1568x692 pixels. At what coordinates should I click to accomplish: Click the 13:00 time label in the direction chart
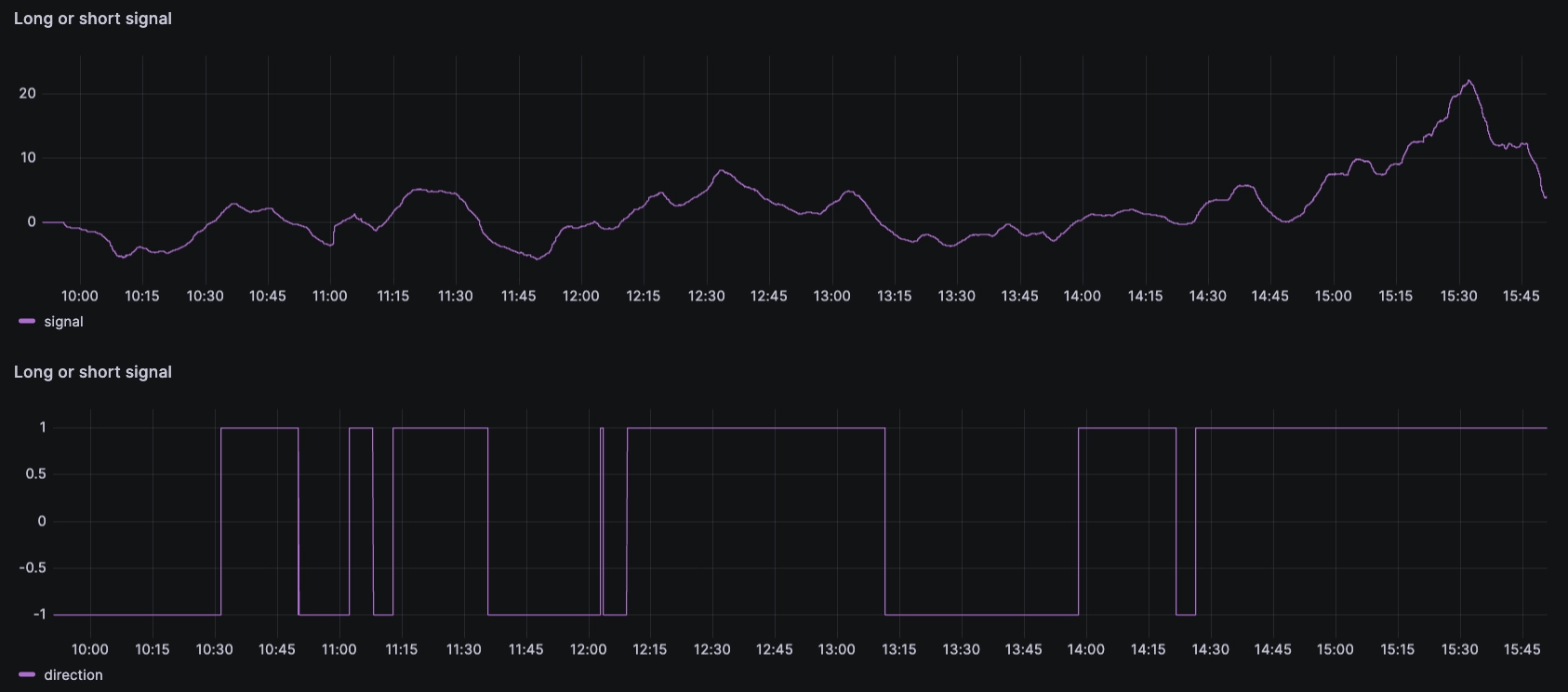tap(836, 649)
